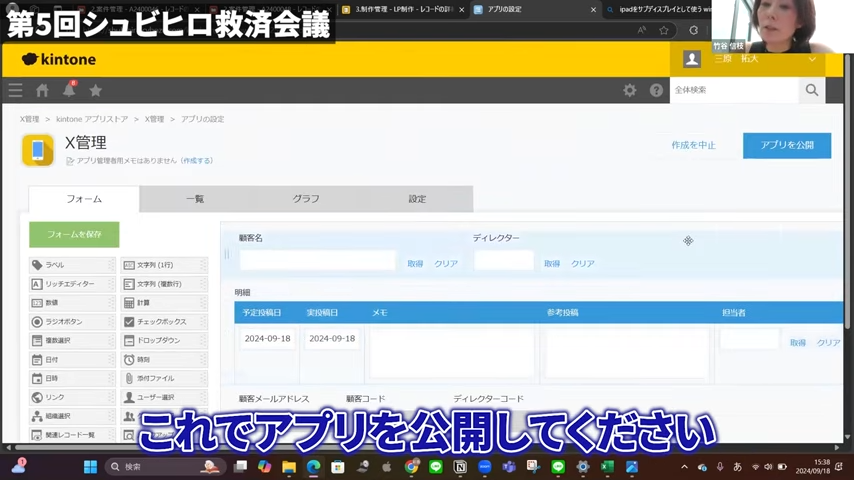Pick the ユーザー選択 field
The width and height of the screenshot is (854, 480).
[164, 397]
